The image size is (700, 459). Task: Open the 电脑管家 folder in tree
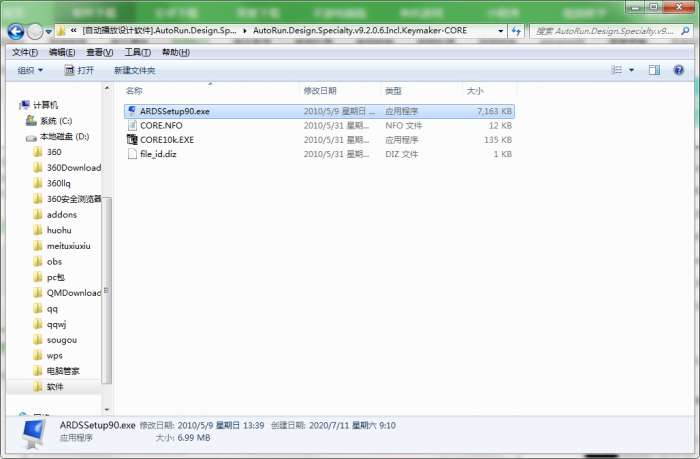coord(63,371)
